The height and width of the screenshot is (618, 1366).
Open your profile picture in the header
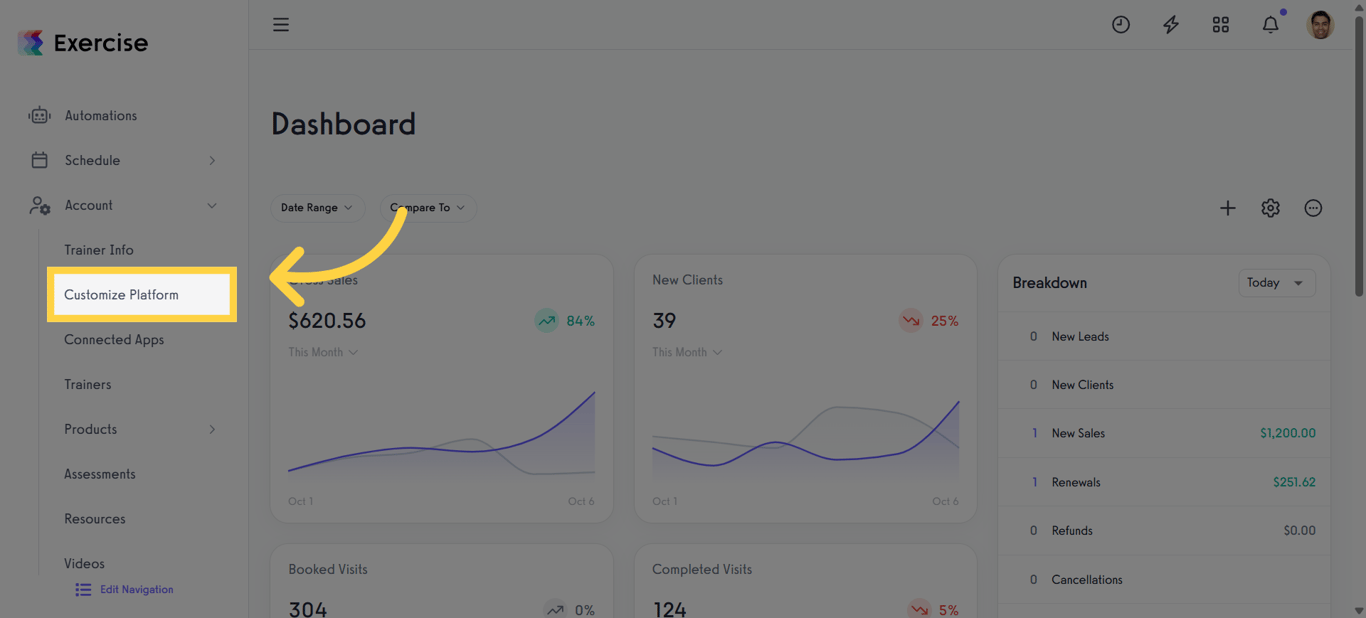tap(1320, 24)
